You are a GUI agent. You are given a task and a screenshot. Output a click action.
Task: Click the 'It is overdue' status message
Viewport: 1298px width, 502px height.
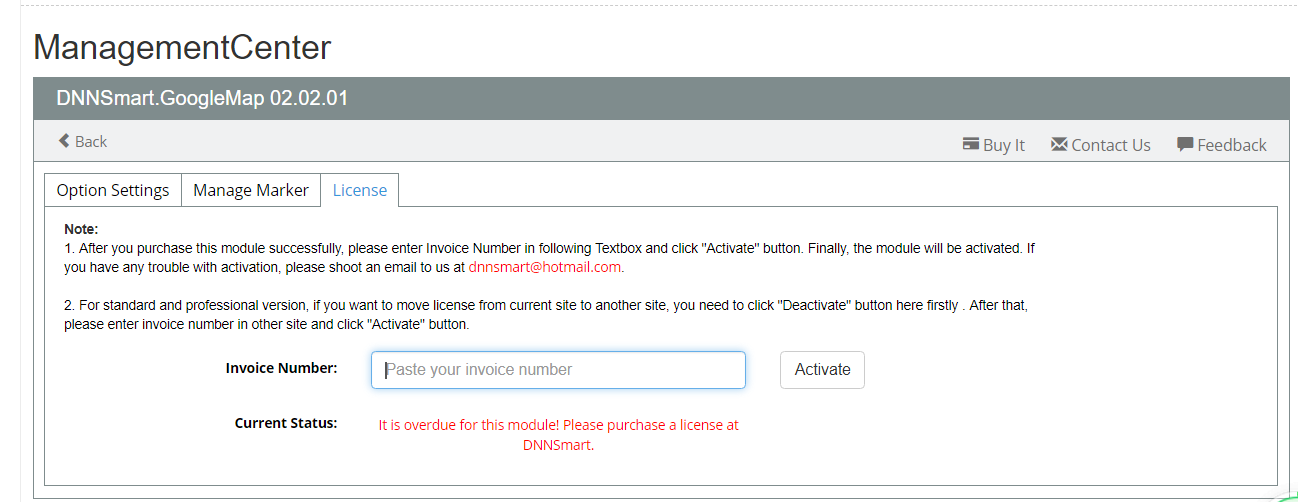(x=558, y=435)
